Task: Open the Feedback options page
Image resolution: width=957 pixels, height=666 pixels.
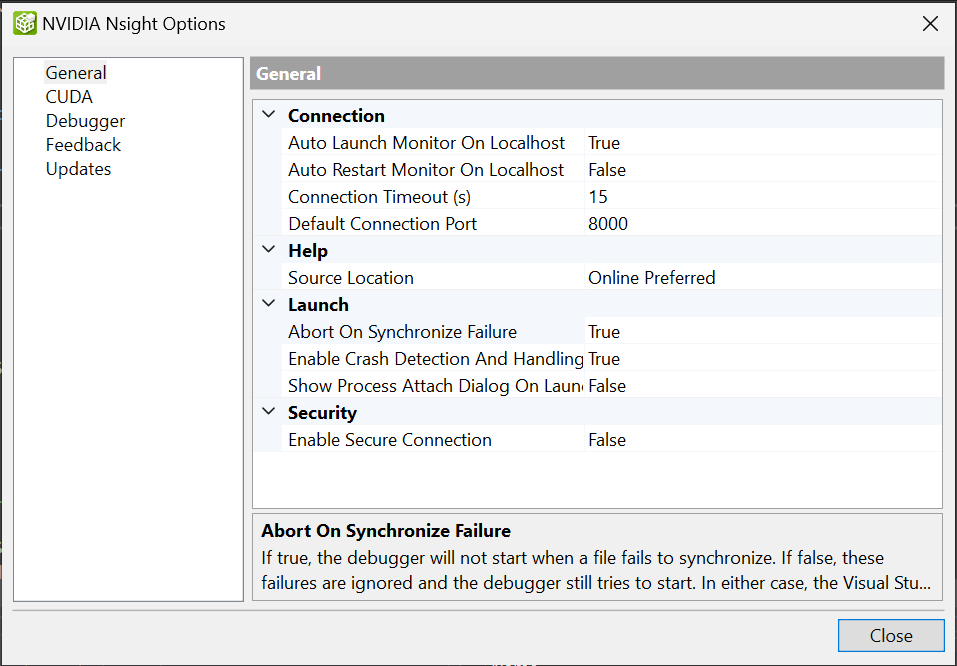Action: tap(83, 145)
